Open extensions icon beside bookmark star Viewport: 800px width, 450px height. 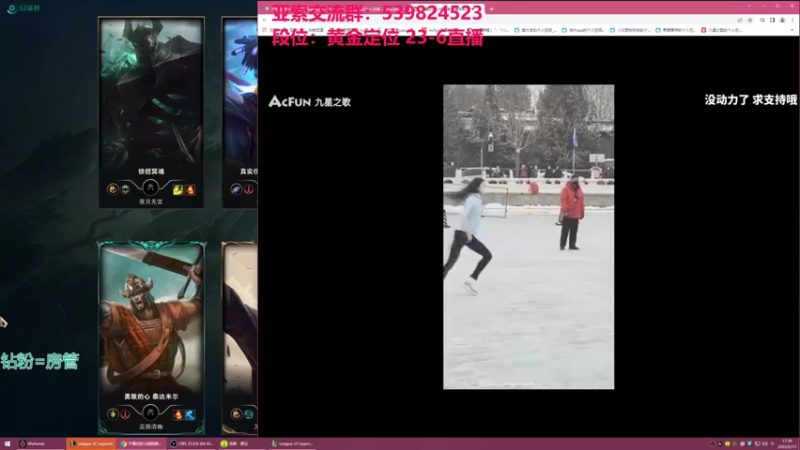point(762,20)
